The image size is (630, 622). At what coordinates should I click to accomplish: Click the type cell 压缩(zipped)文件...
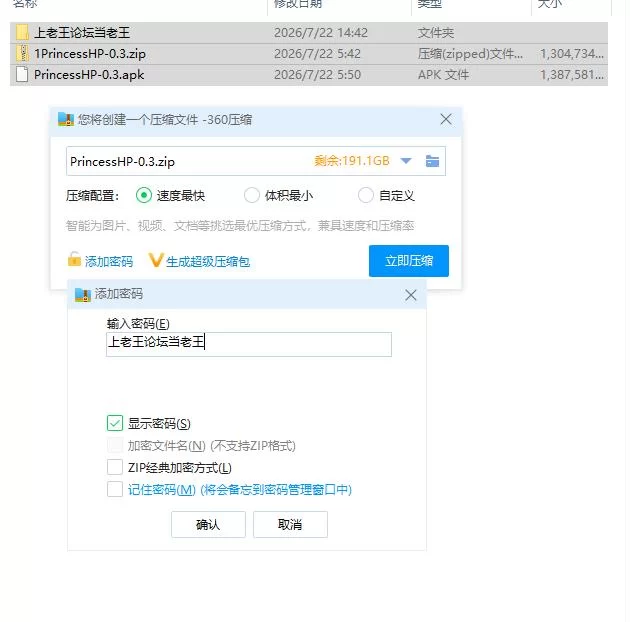tap(470, 54)
